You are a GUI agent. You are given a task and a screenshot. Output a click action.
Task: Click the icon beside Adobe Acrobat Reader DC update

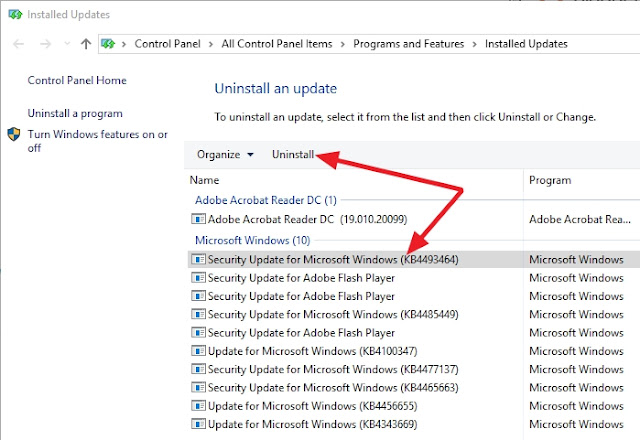point(198,219)
